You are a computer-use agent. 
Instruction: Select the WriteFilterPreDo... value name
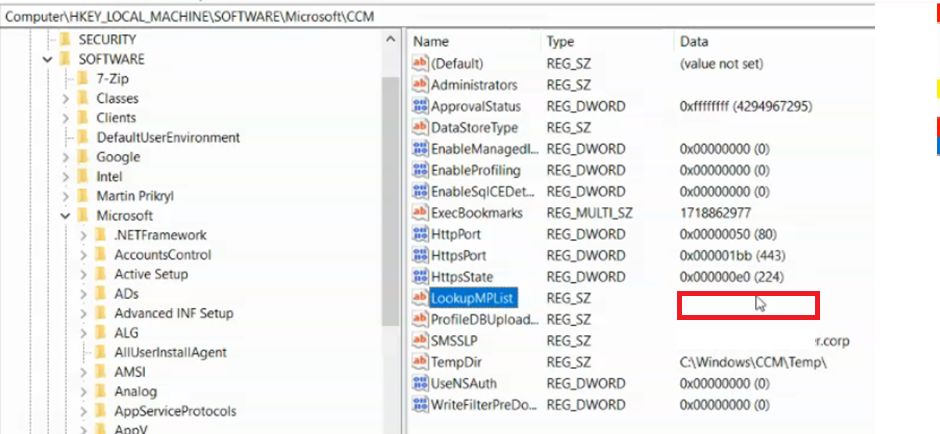(x=486, y=405)
